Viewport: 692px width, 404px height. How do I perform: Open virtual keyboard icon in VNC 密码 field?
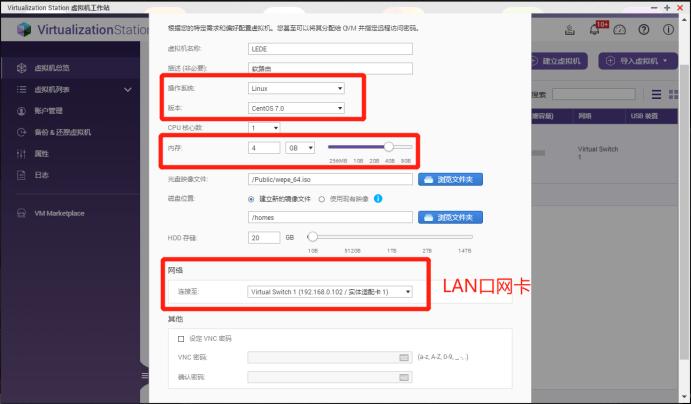coord(404,357)
